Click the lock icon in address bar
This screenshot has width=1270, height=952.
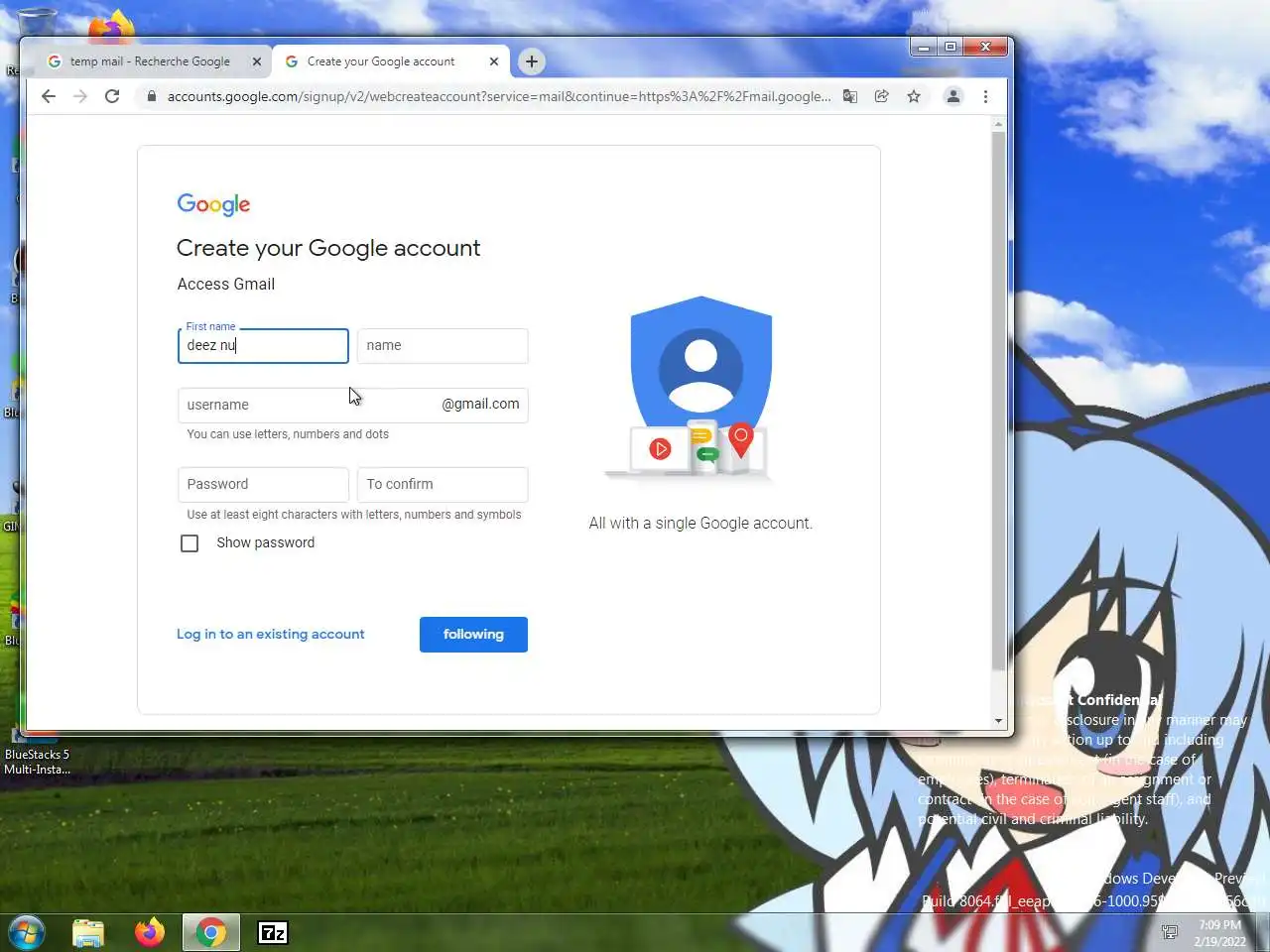click(151, 96)
